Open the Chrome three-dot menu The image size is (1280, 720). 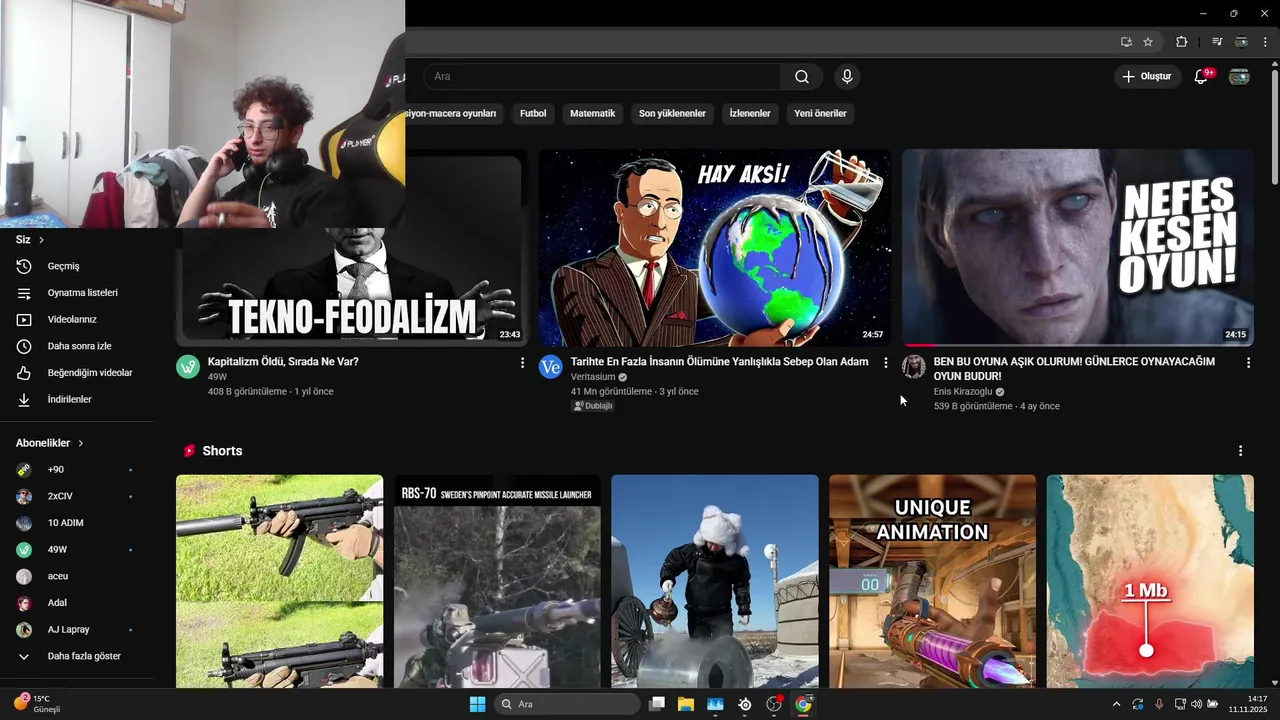(x=1265, y=42)
